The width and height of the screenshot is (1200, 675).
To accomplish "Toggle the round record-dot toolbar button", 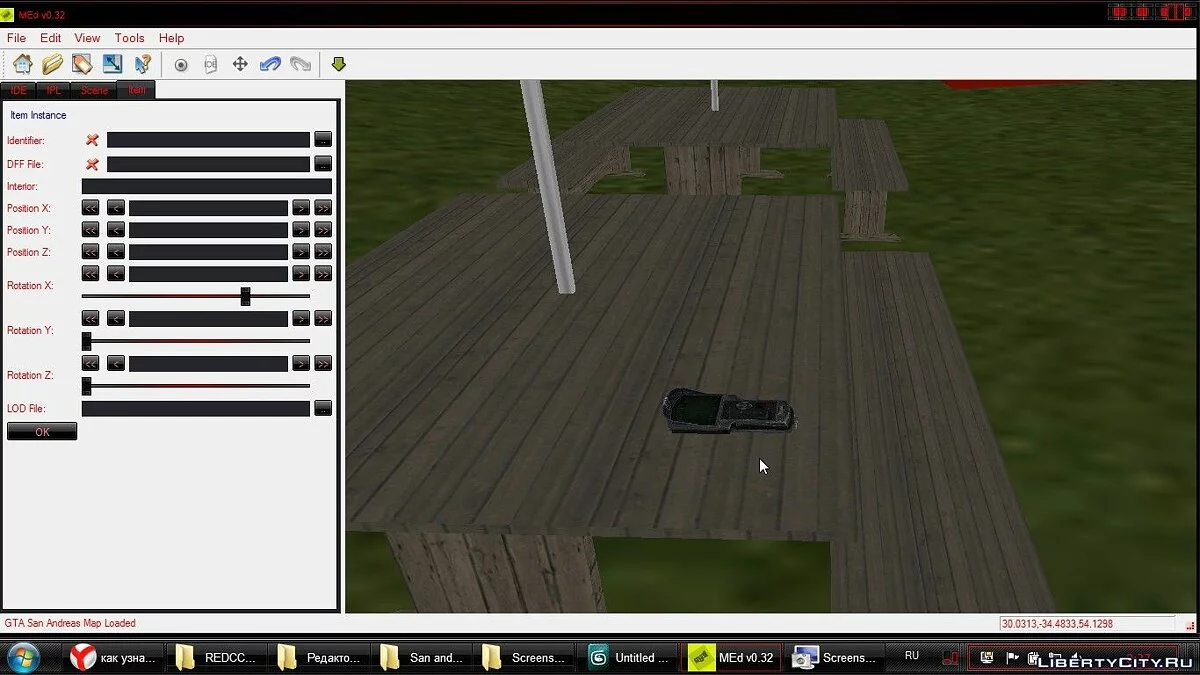I will coord(181,64).
